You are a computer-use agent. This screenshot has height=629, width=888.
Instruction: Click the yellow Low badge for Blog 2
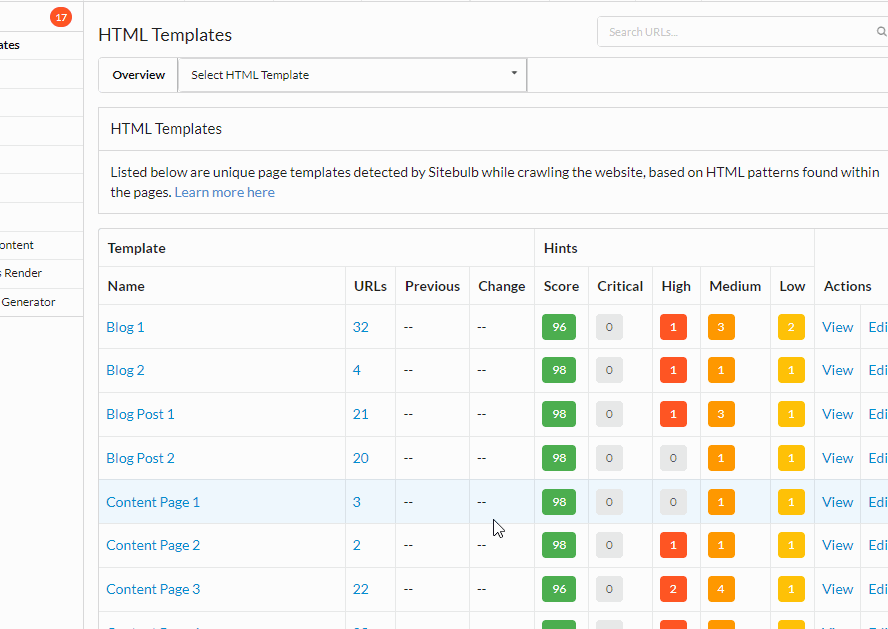791,370
